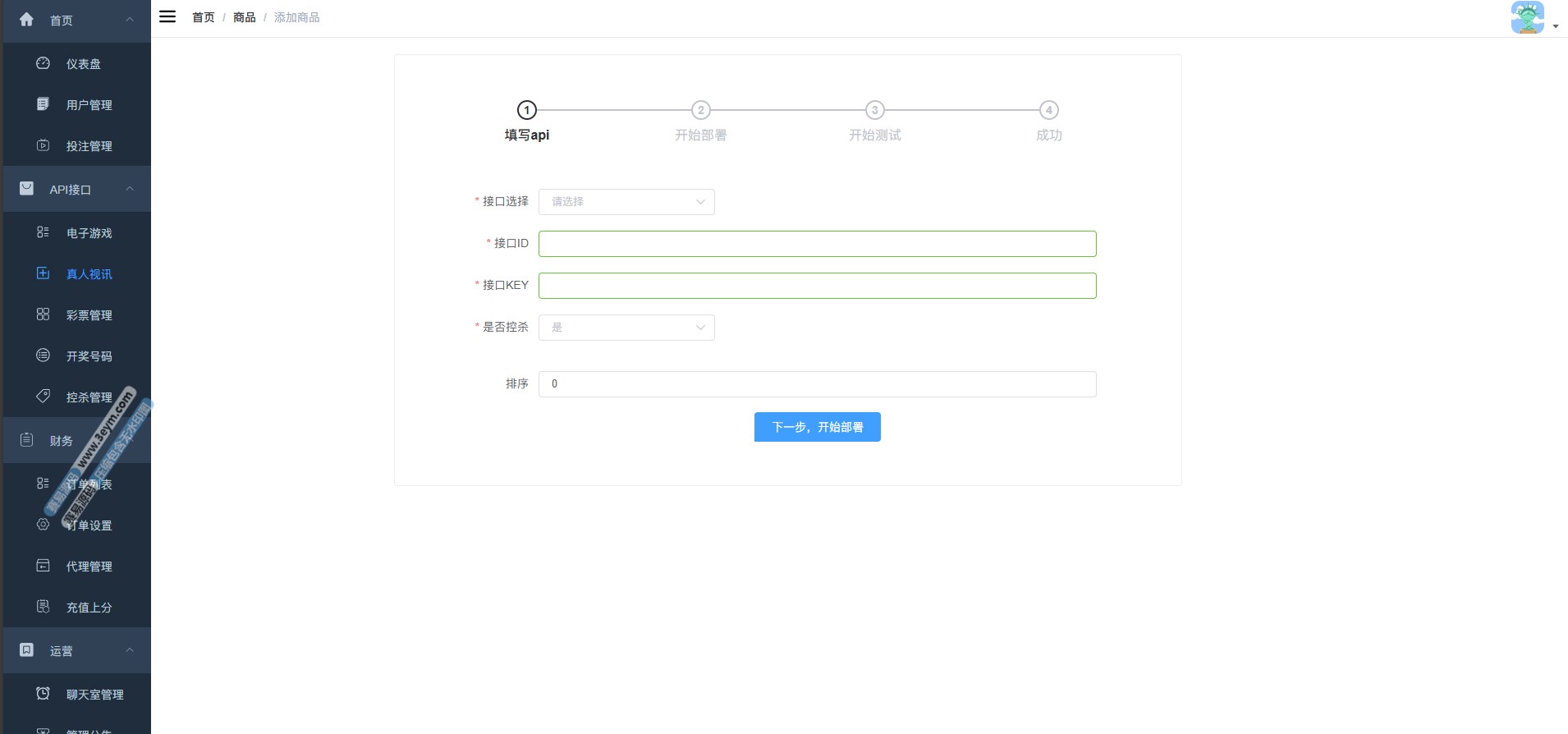
Task: Click the 下一步，开始部署 button
Action: [817, 427]
